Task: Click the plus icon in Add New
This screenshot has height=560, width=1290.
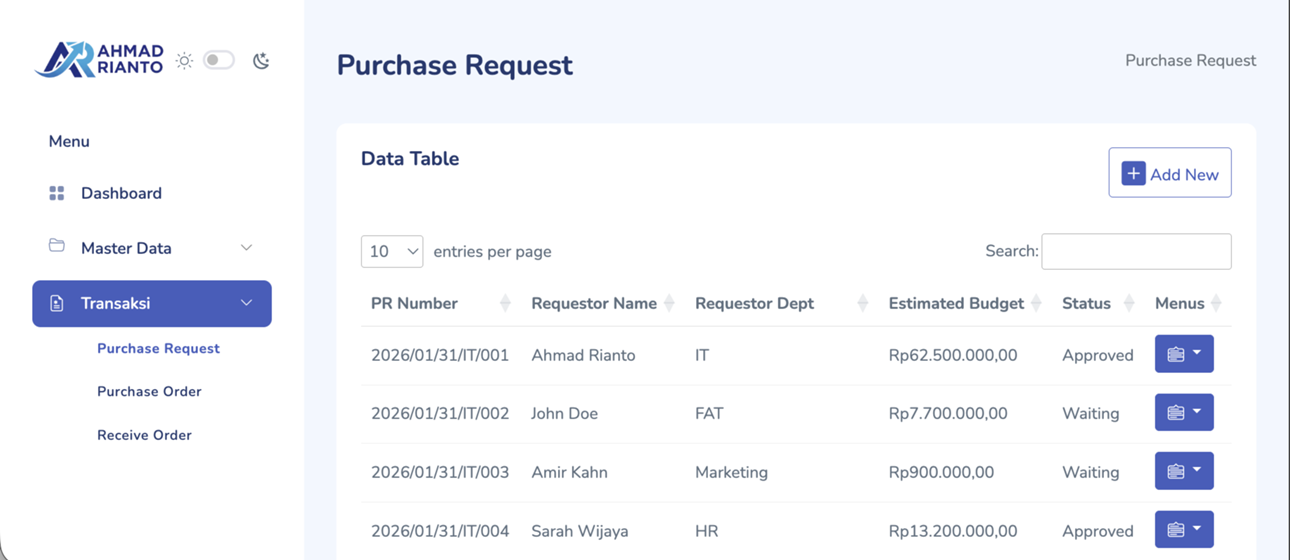Action: pyautogui.click(x=1133, y=174)
